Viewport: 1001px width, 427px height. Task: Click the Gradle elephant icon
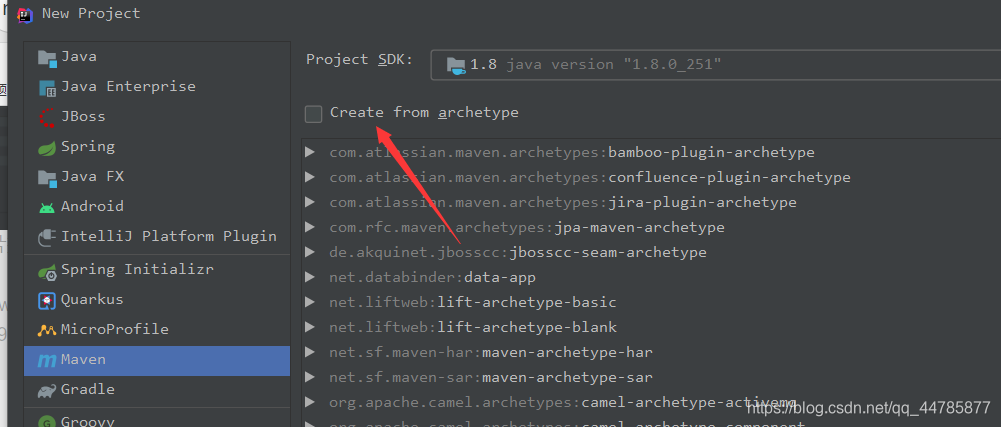point(47,391)
